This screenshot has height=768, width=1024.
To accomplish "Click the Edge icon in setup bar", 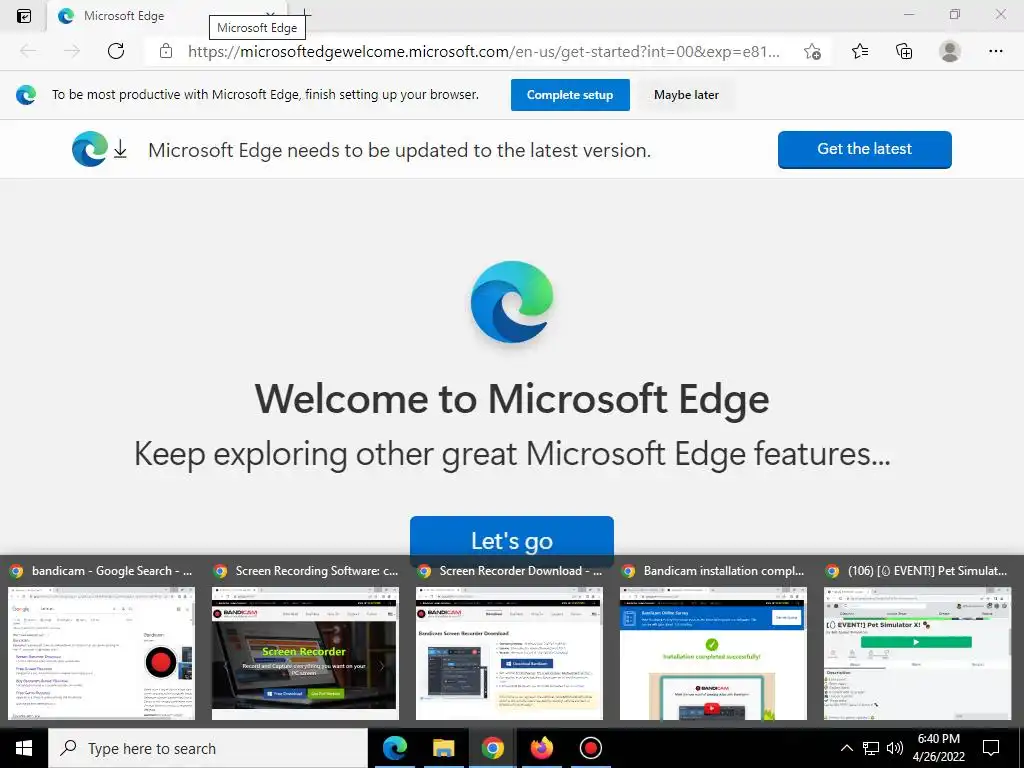I will [x=26, y=95].
